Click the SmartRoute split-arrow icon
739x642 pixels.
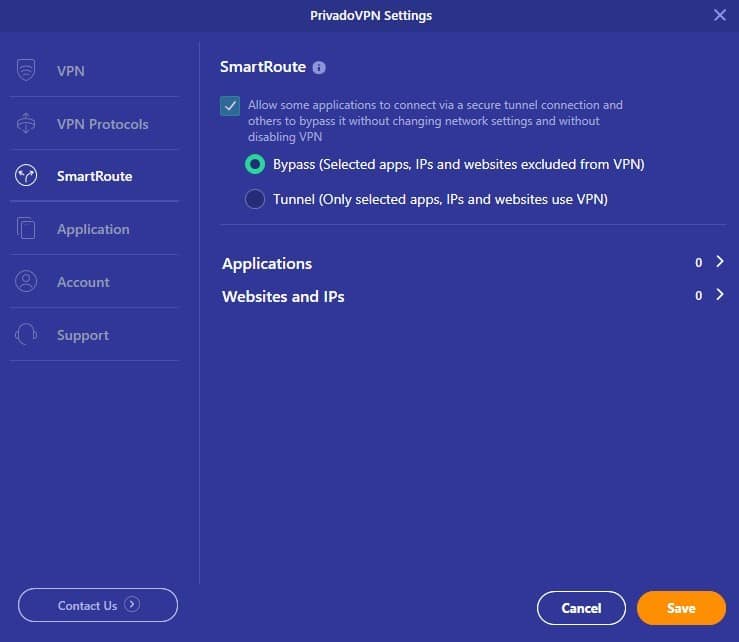pos(26,176)
